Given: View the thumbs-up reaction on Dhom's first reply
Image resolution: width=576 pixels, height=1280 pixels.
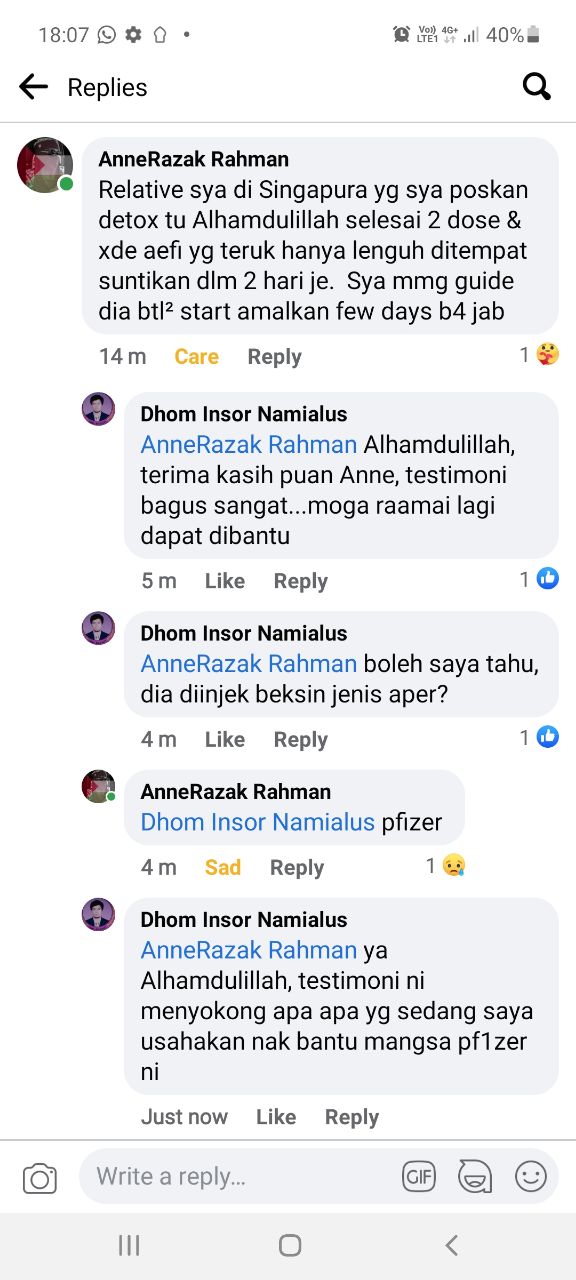Looking at the screenshot, I should pos(547,578).
